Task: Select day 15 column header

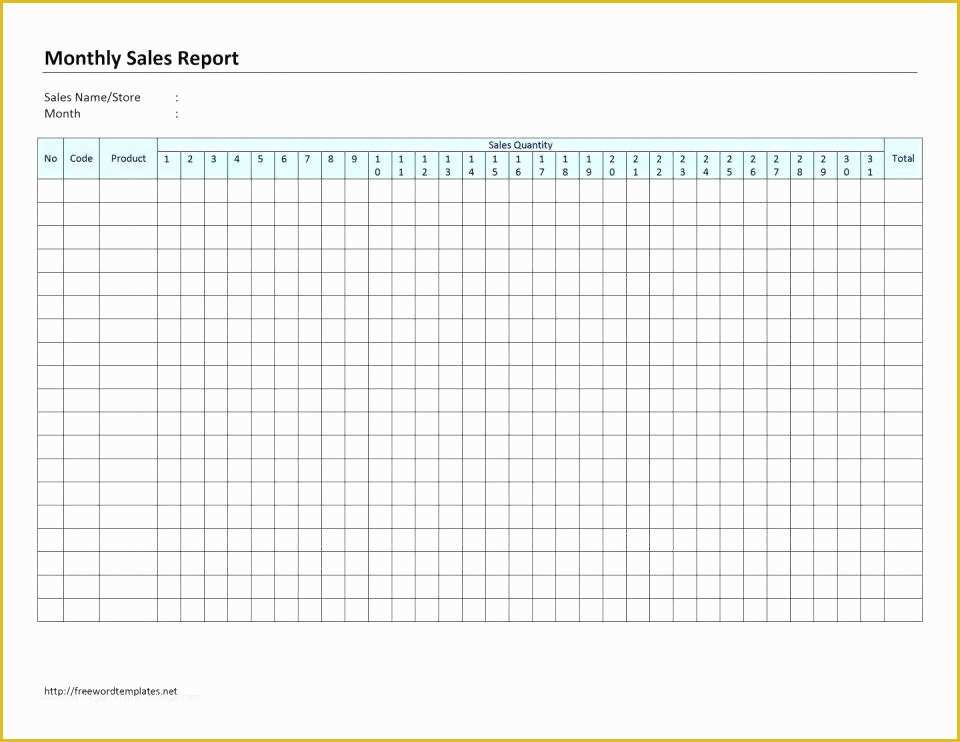Action: pos(497,165)
